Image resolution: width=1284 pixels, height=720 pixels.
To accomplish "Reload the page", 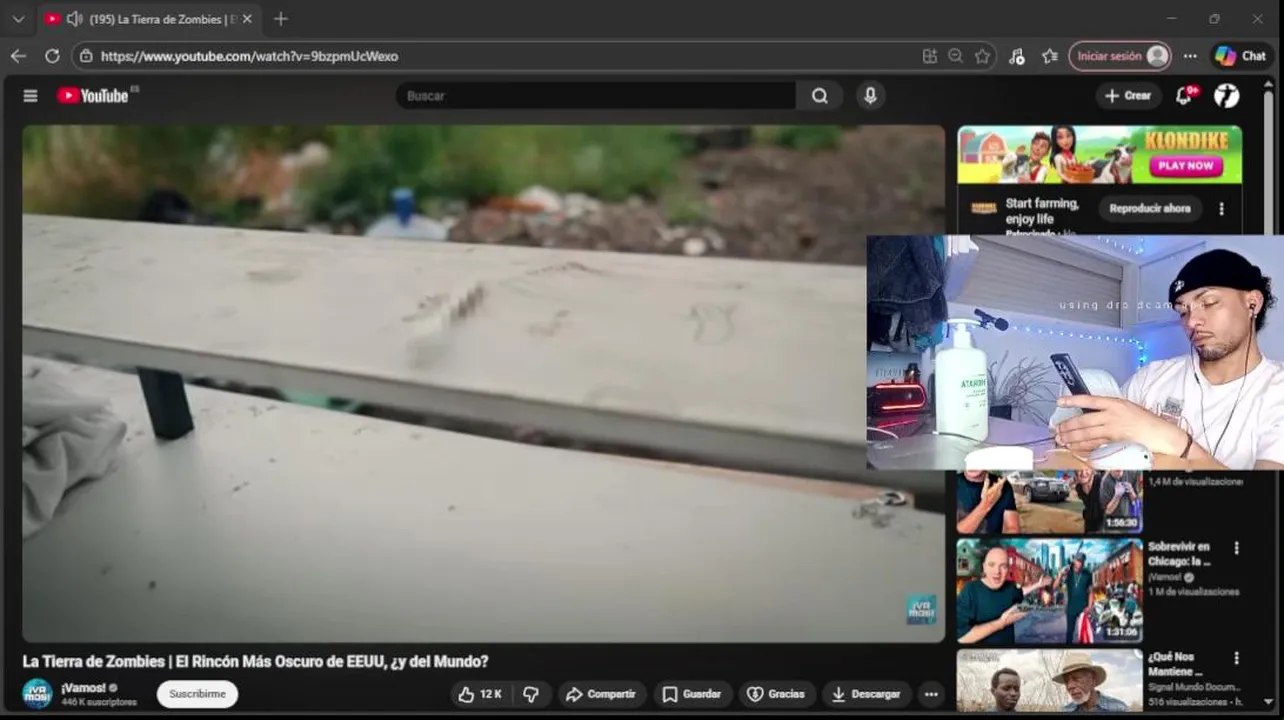I will [x=52, y=56].
